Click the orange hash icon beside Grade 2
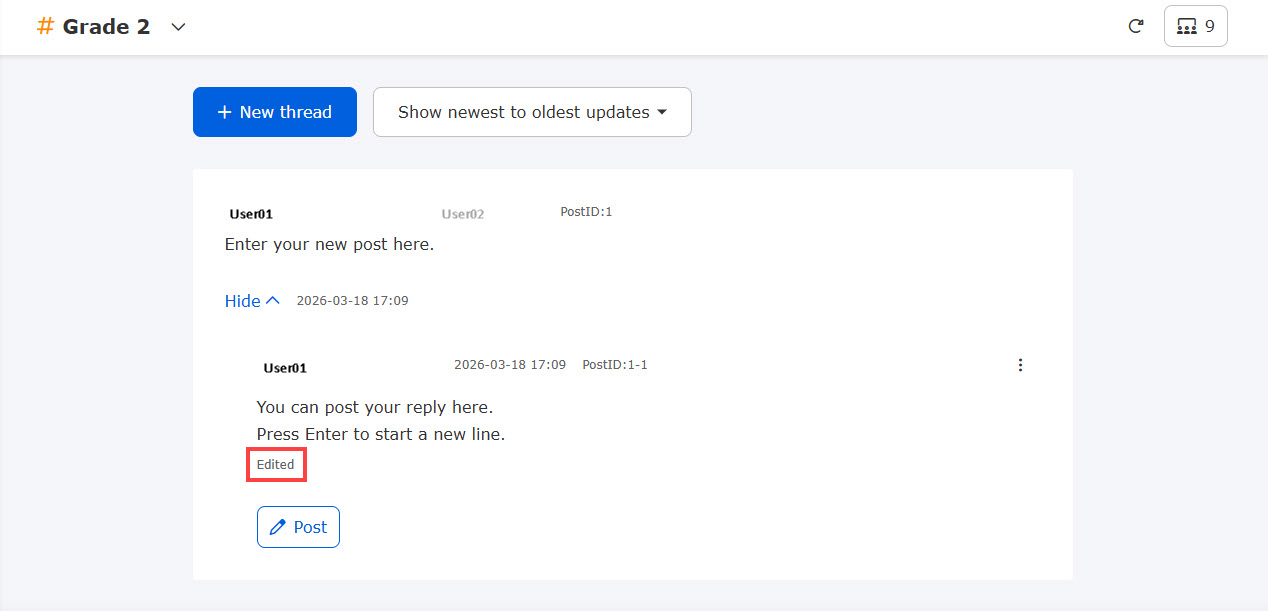 45,27
